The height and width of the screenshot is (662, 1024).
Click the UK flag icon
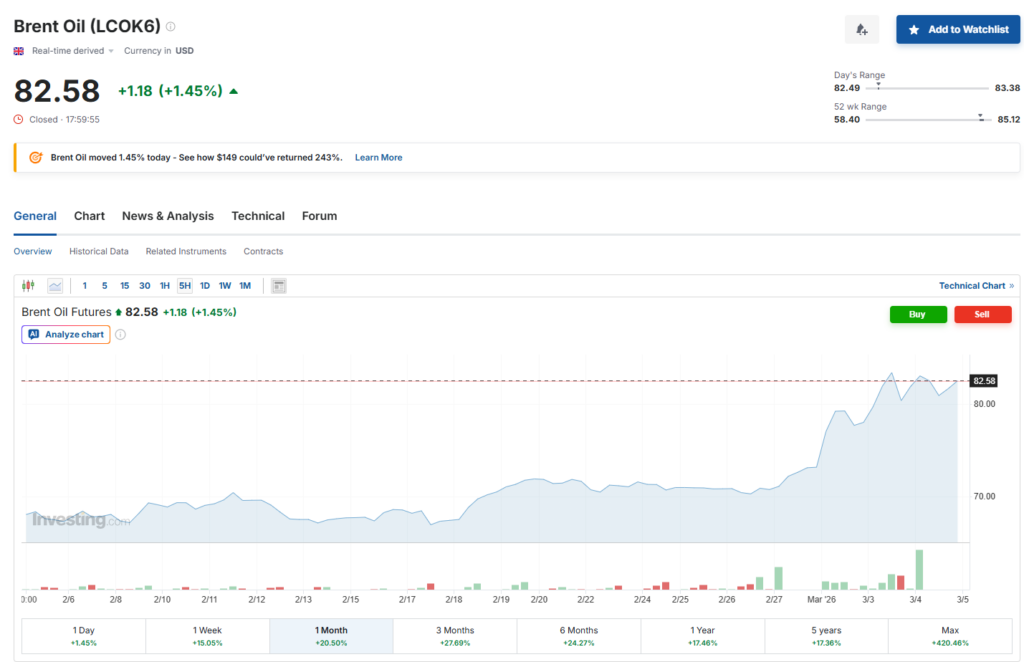[x=19, y=50]
